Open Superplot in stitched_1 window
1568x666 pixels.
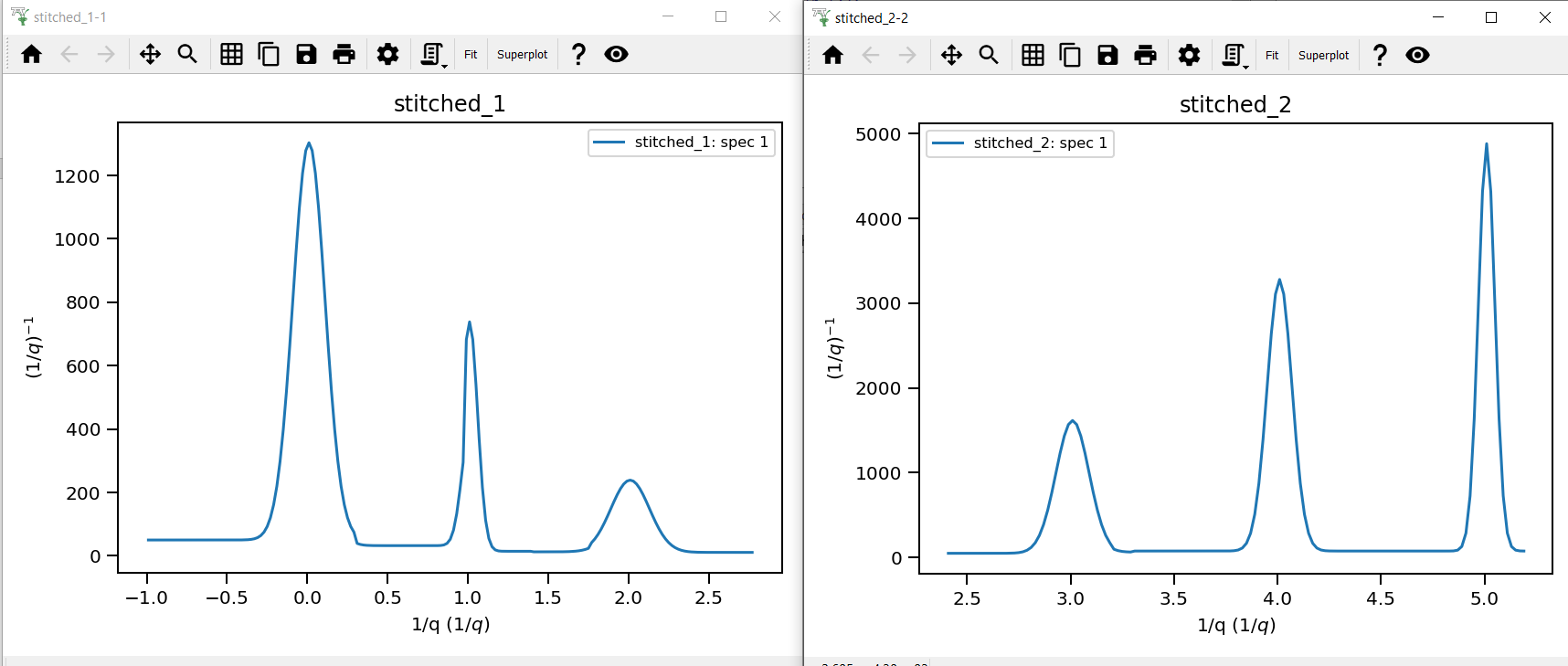(x=522, y=55)
